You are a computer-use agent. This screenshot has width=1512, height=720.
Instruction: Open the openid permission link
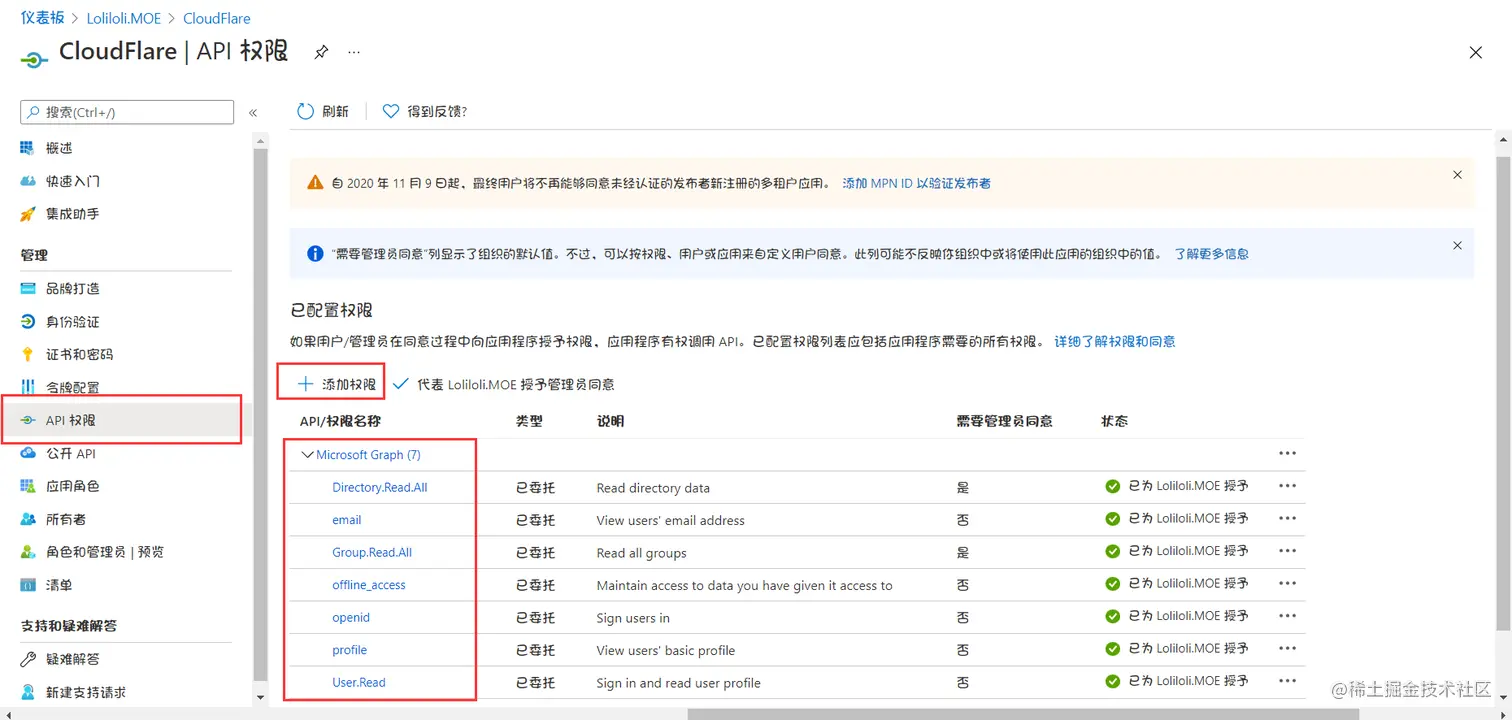coord(351,618)
